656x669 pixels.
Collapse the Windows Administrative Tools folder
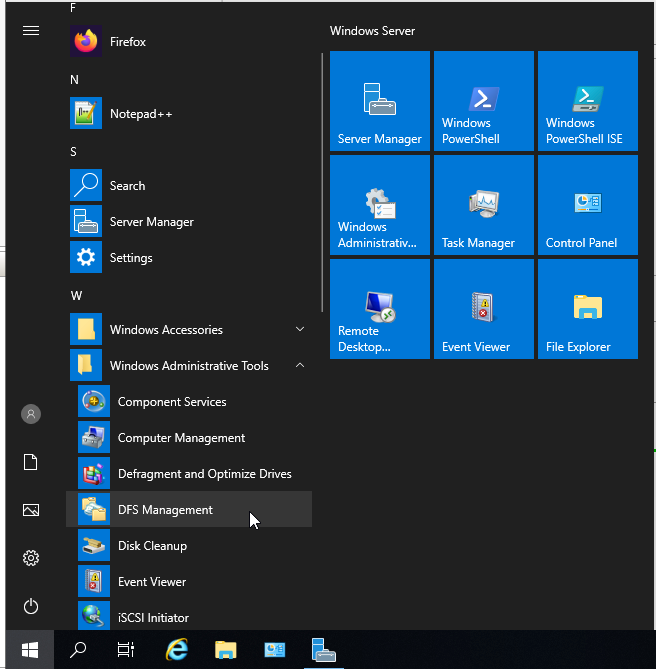click(x=189, y=365)
